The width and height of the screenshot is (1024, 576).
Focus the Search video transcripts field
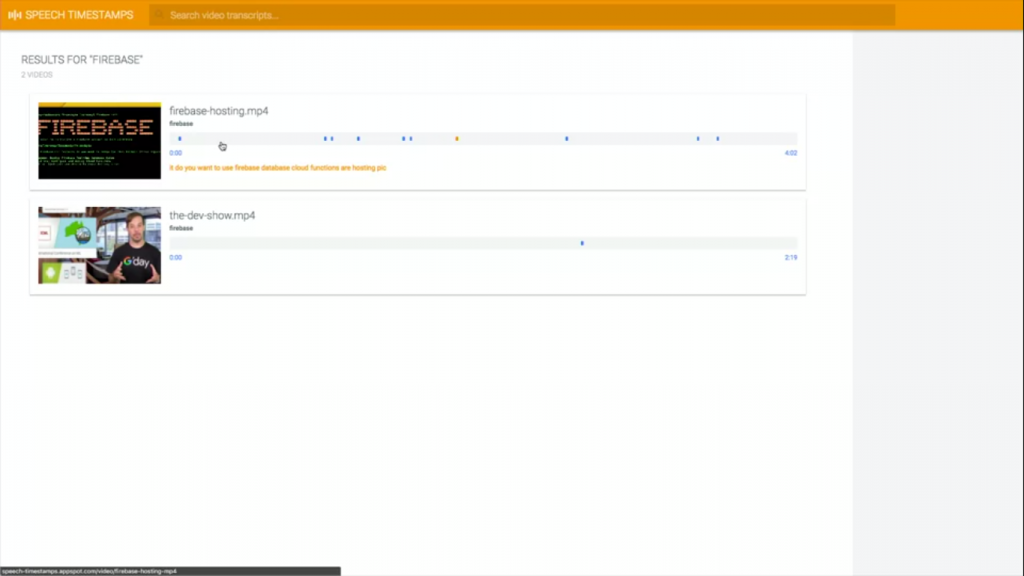pyautogui.click(x=522, y=15)
